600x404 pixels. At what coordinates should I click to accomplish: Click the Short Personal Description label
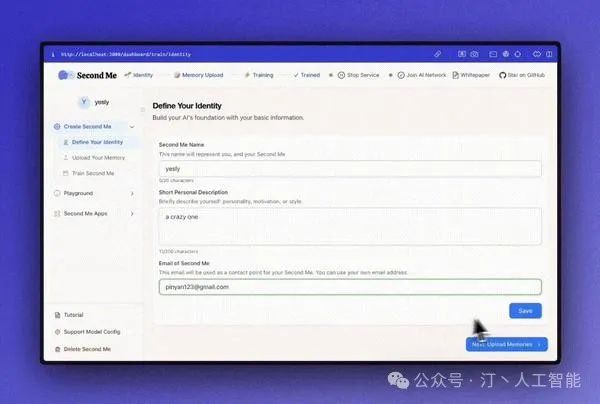tap(193, 192)
